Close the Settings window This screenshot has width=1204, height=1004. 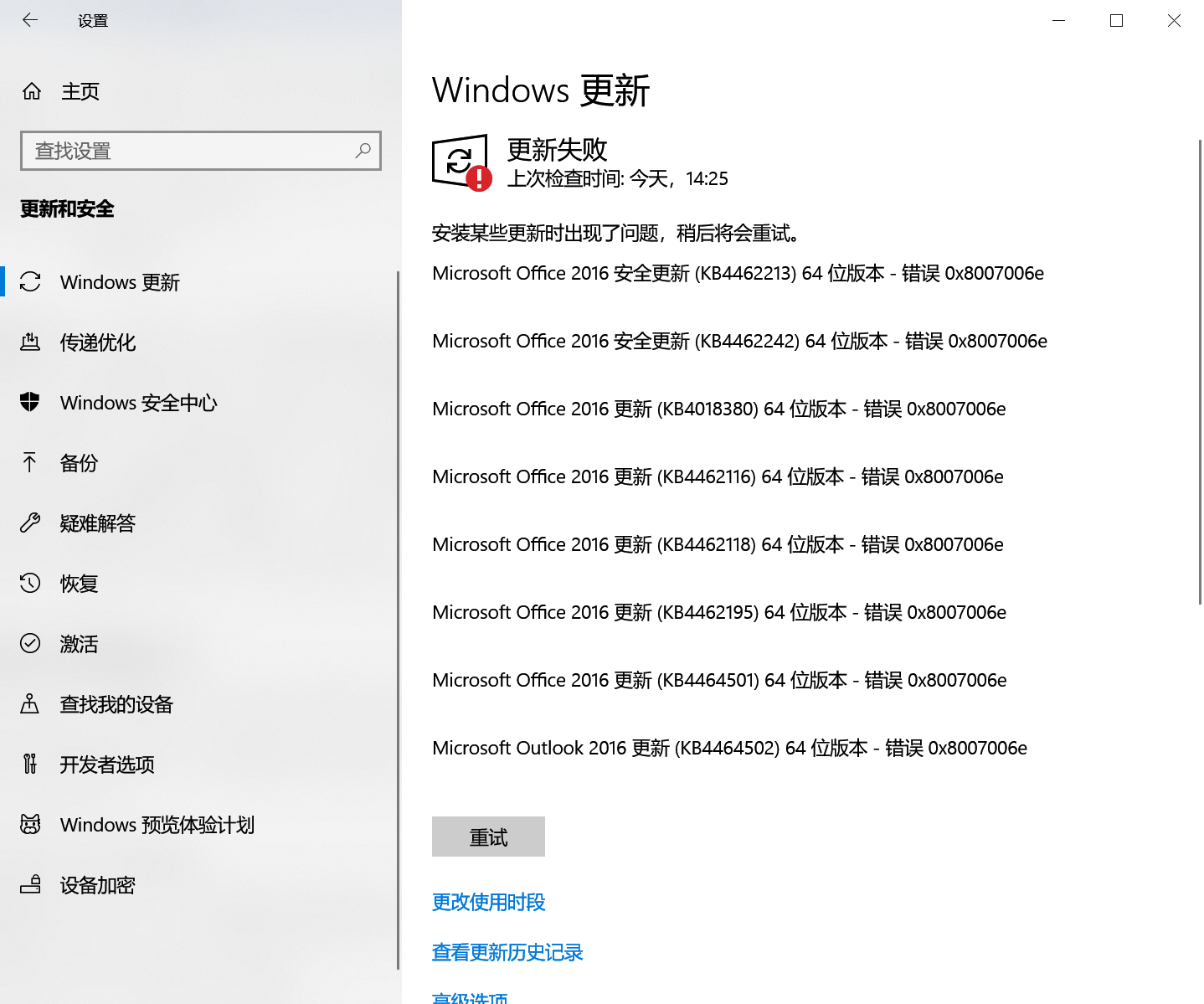(1174, 20)
